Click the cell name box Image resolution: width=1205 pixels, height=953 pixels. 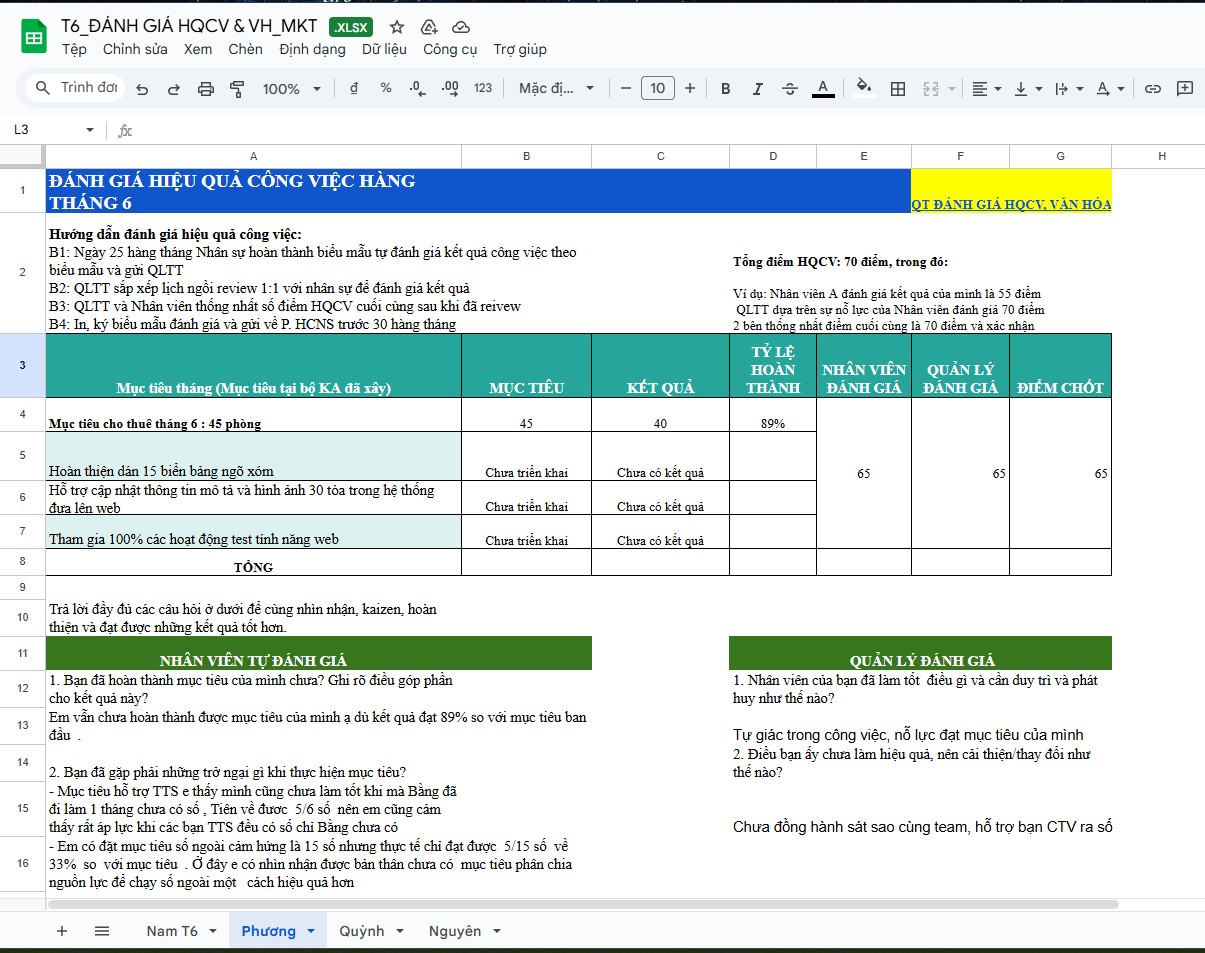50,130
